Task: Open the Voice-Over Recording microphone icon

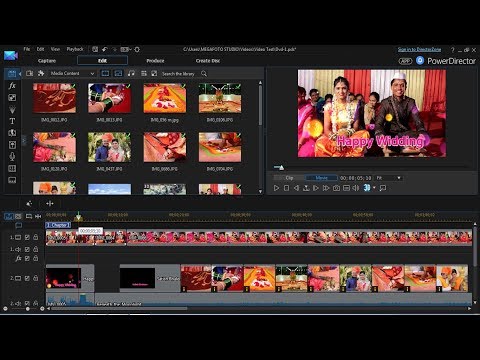Action: pyautogui.click(x=12, y=156)
